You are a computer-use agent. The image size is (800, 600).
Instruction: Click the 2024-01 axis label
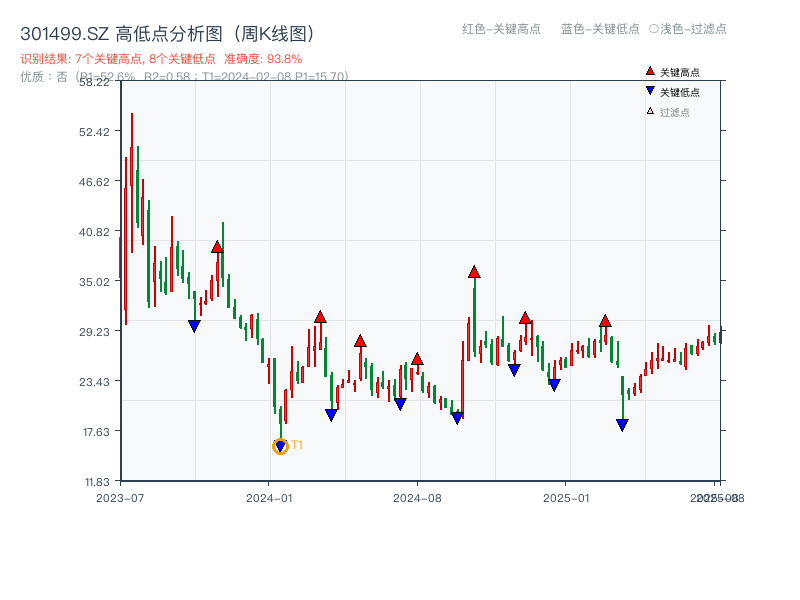coord(268,496)
